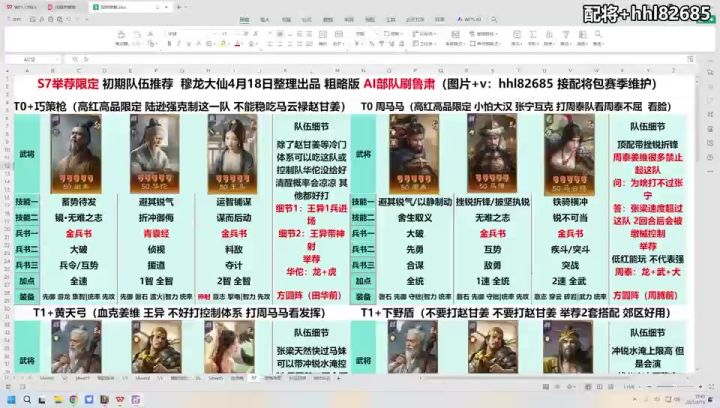720x408 pixels.
Task: Open the Freeze panes dropdown
Action: coord(582,44)
